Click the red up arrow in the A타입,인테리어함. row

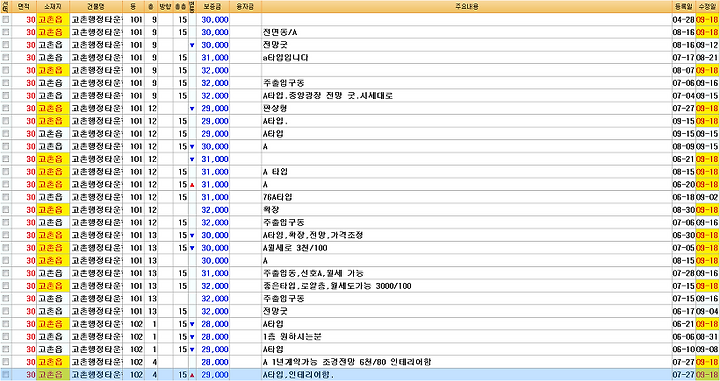pyautogui.click(x=192, y=375)
